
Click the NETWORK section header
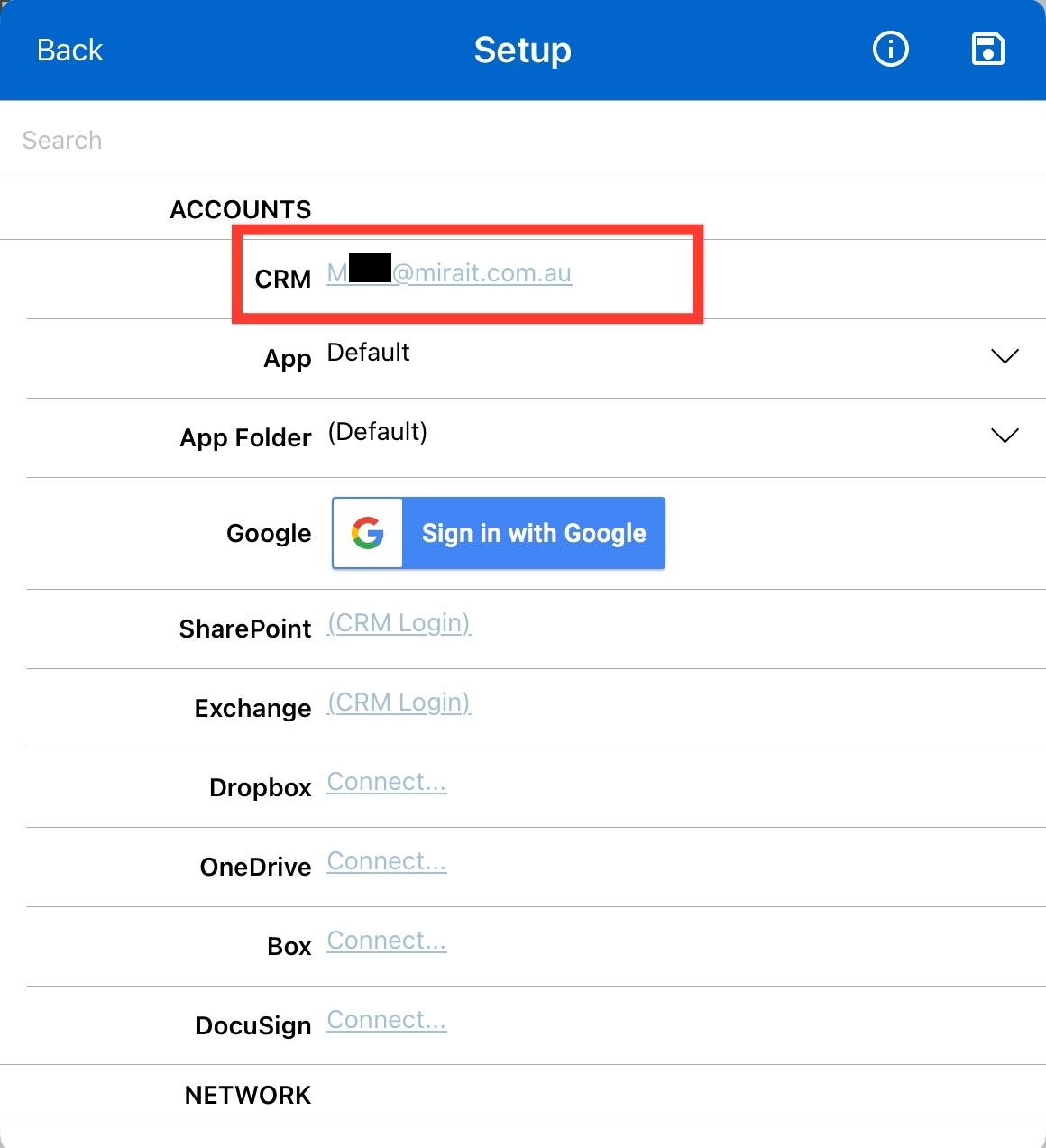coord(248,1095)
